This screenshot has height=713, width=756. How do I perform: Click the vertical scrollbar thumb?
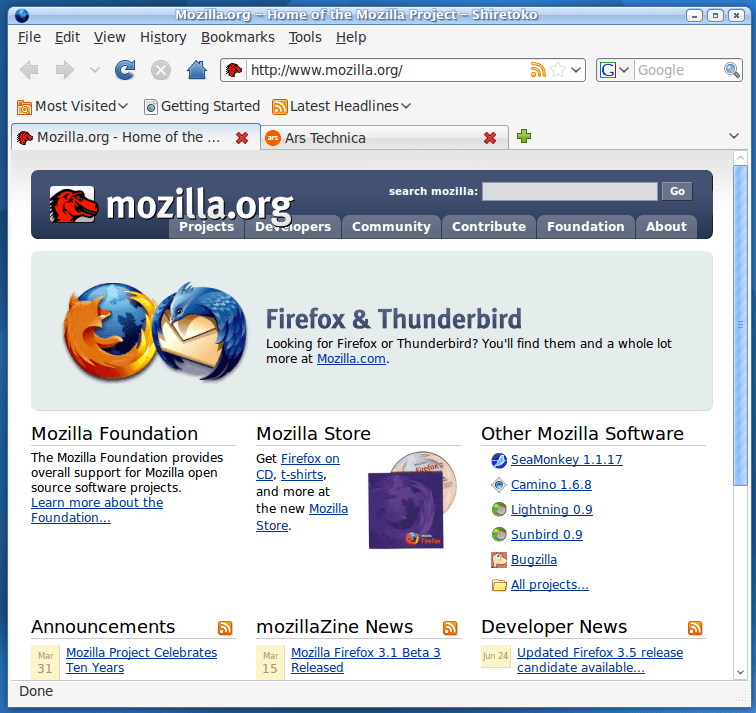[740, 326]
